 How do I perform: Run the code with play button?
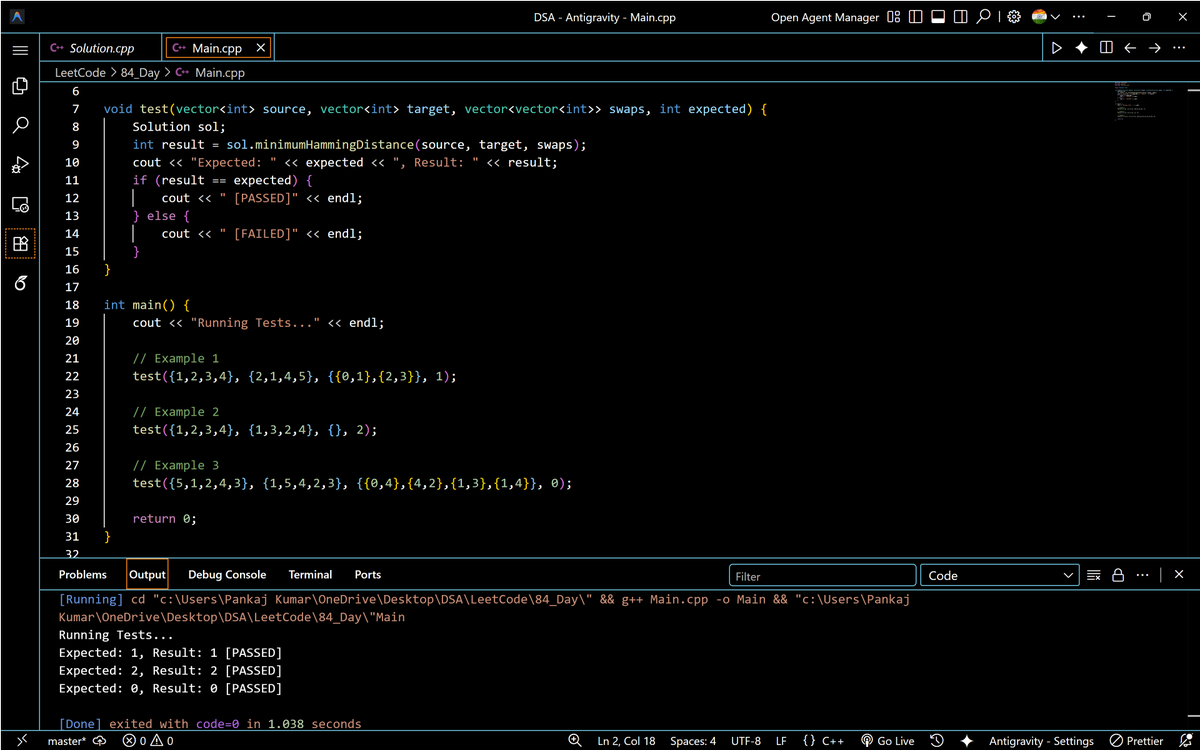pos(1057,48)
